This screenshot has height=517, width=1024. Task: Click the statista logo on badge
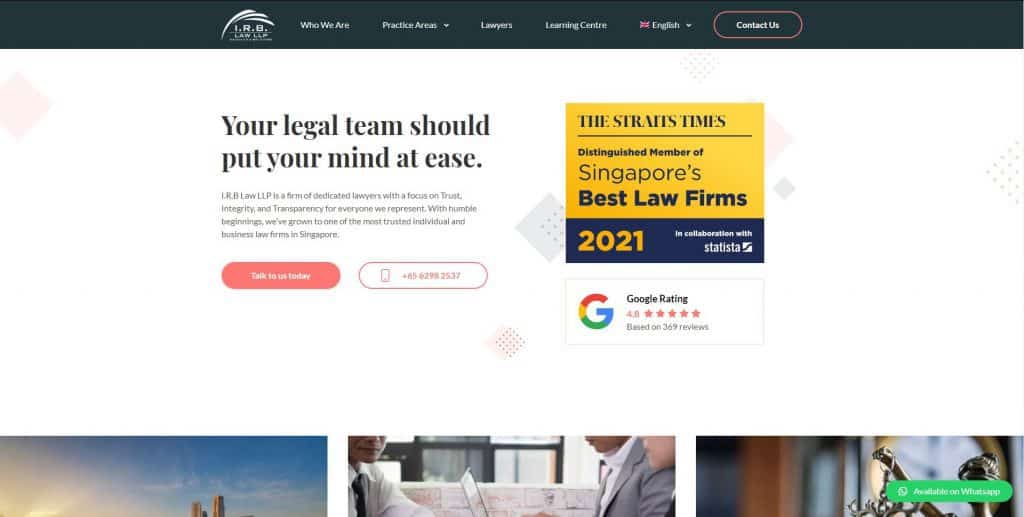(728, 247)
